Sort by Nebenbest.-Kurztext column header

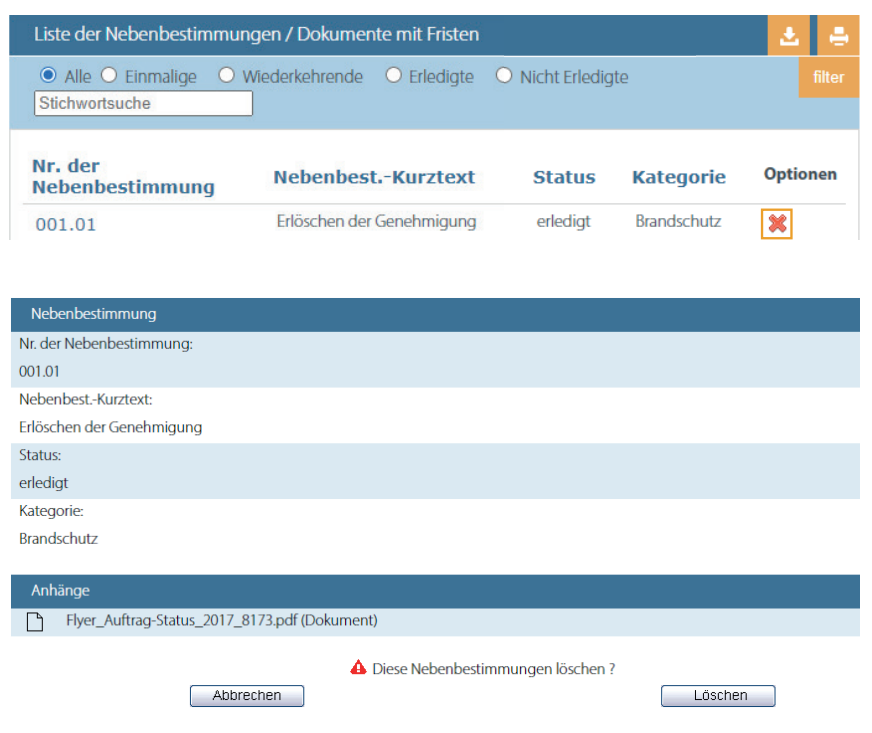coord(374,177)
